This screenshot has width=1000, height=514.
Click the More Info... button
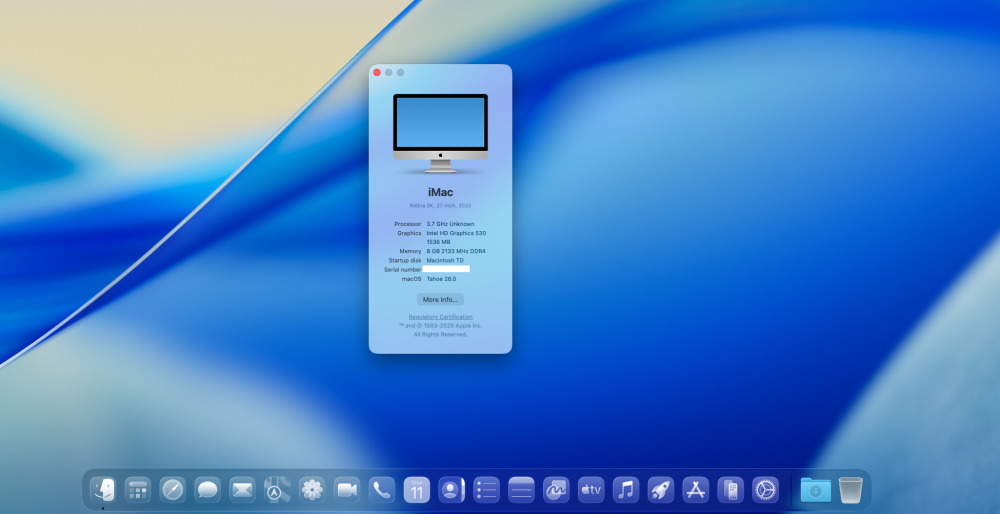click(440, 299)
